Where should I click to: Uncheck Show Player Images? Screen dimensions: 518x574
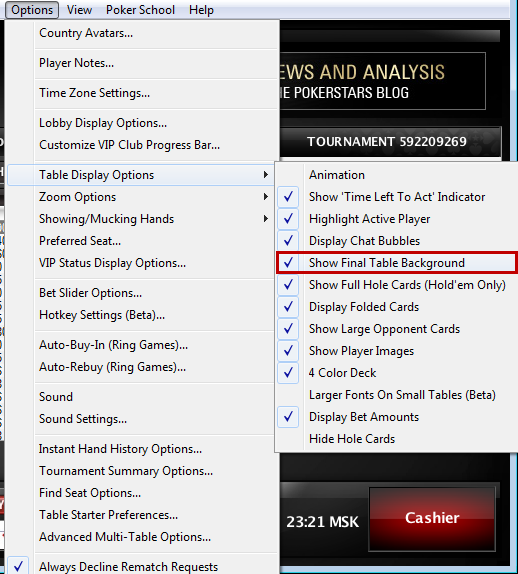coord(397,351)
